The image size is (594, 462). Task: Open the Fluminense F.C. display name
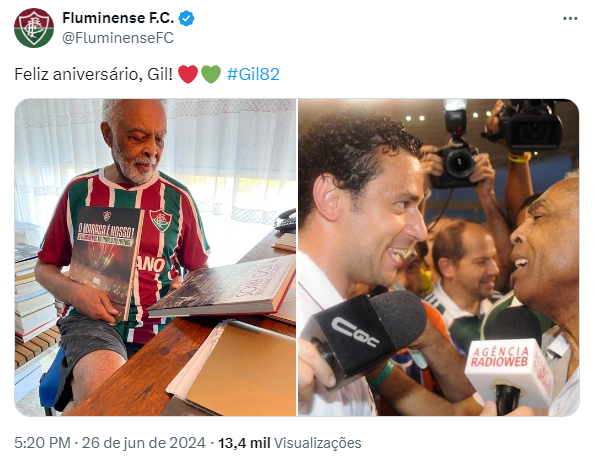[x=118, y=18]
